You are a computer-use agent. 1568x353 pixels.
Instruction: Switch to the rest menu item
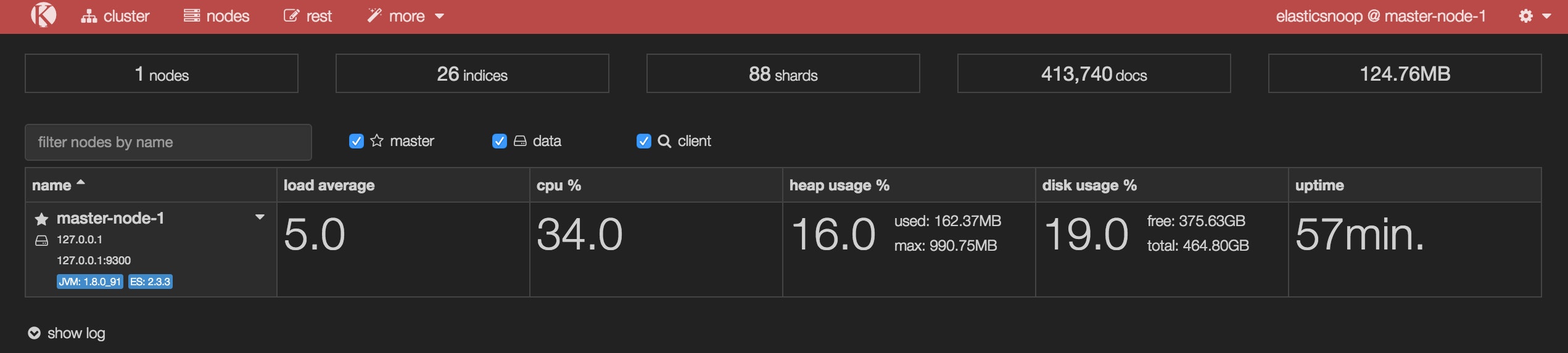(308, 16)
